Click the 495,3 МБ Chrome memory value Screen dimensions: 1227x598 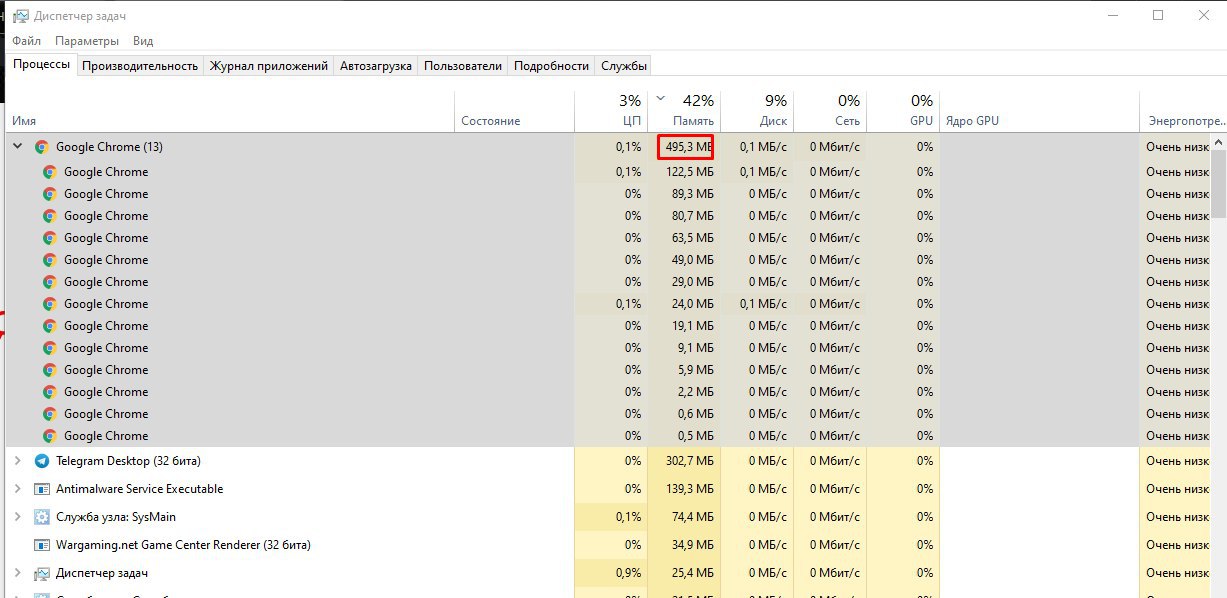689,147
